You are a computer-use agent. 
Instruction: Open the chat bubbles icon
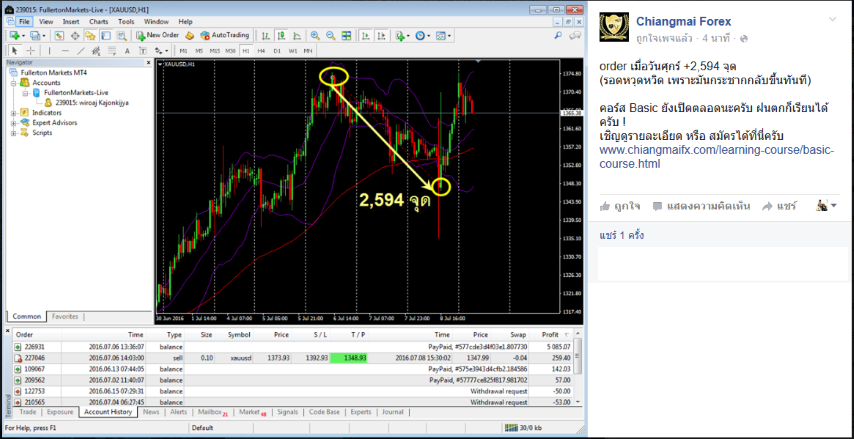coord(575,35)
